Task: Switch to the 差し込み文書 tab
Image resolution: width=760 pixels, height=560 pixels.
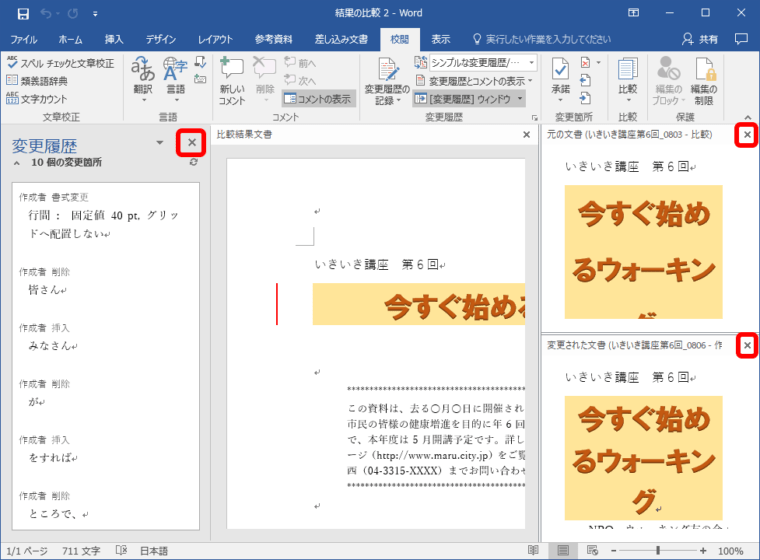Action: coord(341,39)
